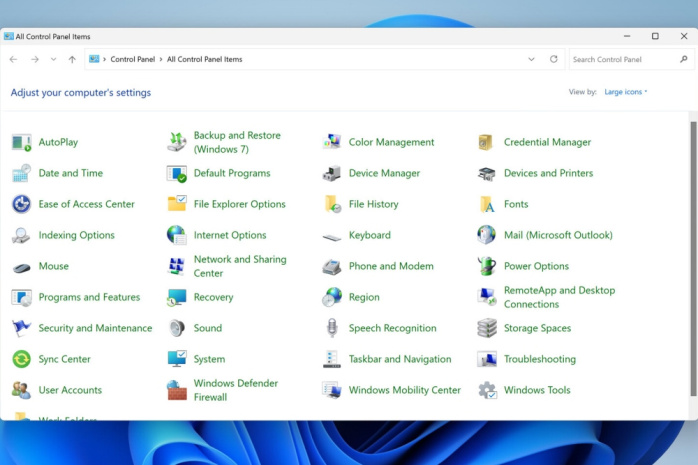This screenshot has width=698, height=465.
Task: Open recent locations chevron dropdown
Action: click(53, 59)
